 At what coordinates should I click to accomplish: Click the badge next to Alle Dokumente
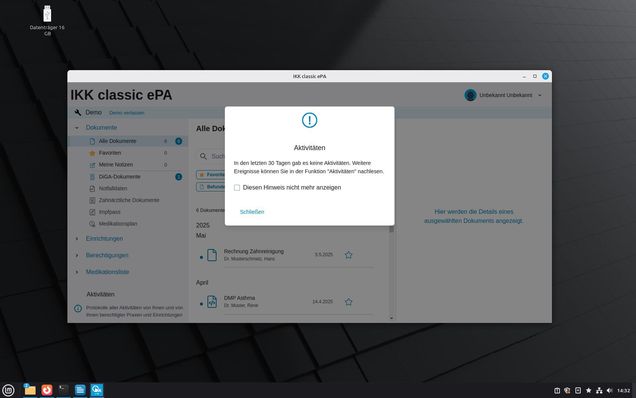click(x=178, y=141)
